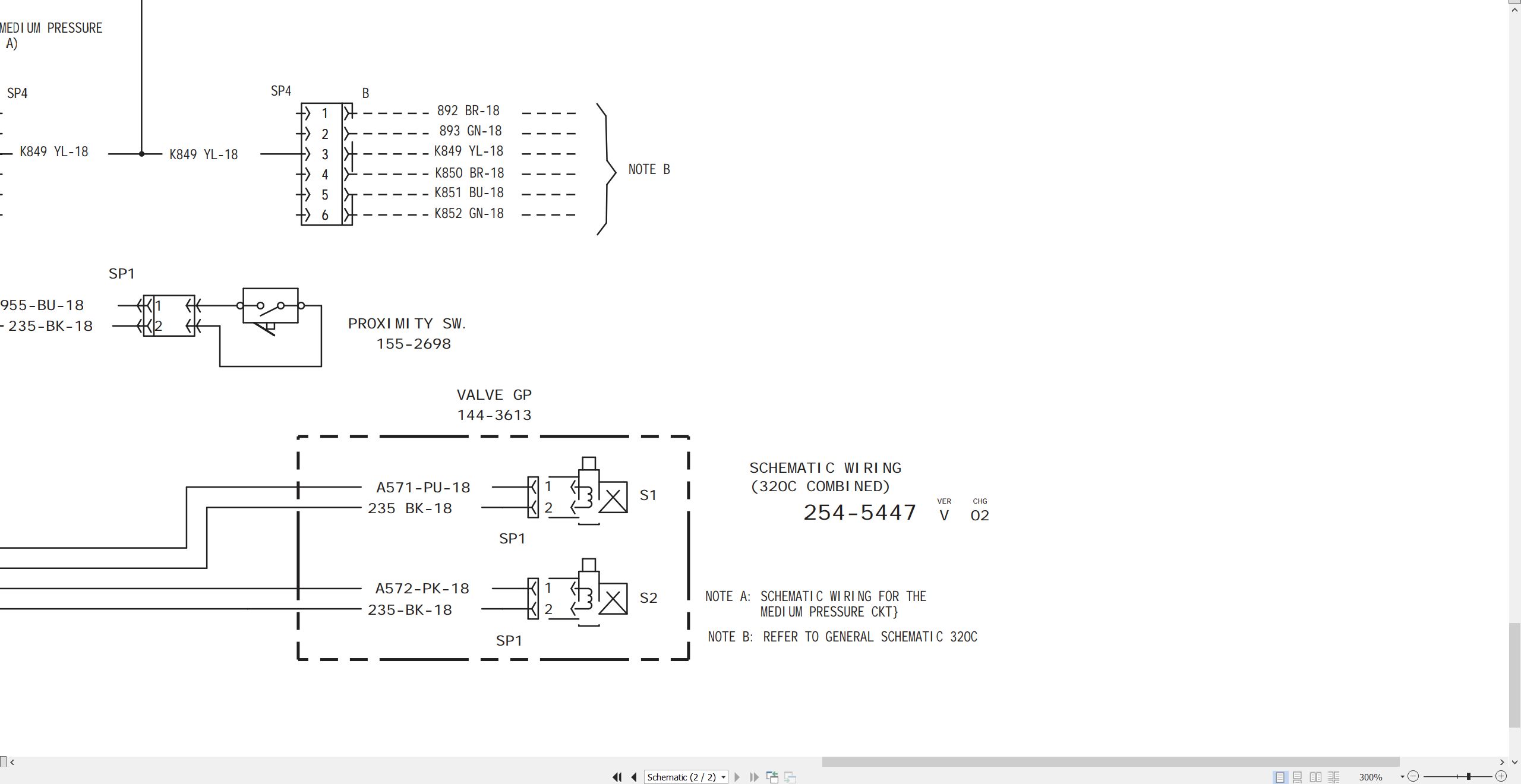Click the 892 BR-18 wire label
This screenshot has width=1521, height=784.
point(468,111)
